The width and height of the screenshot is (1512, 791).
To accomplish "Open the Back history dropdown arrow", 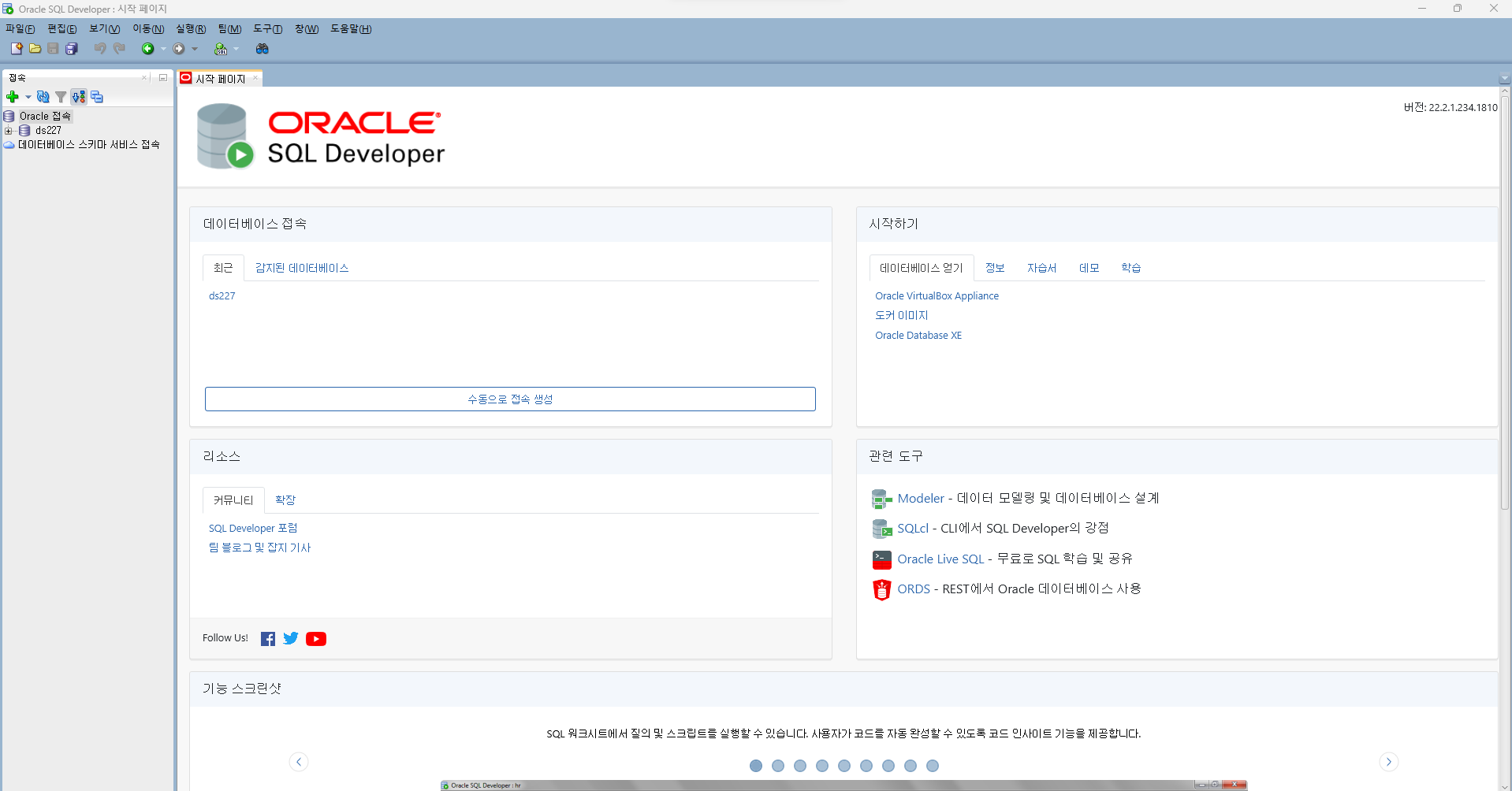I will coord(163,49).
